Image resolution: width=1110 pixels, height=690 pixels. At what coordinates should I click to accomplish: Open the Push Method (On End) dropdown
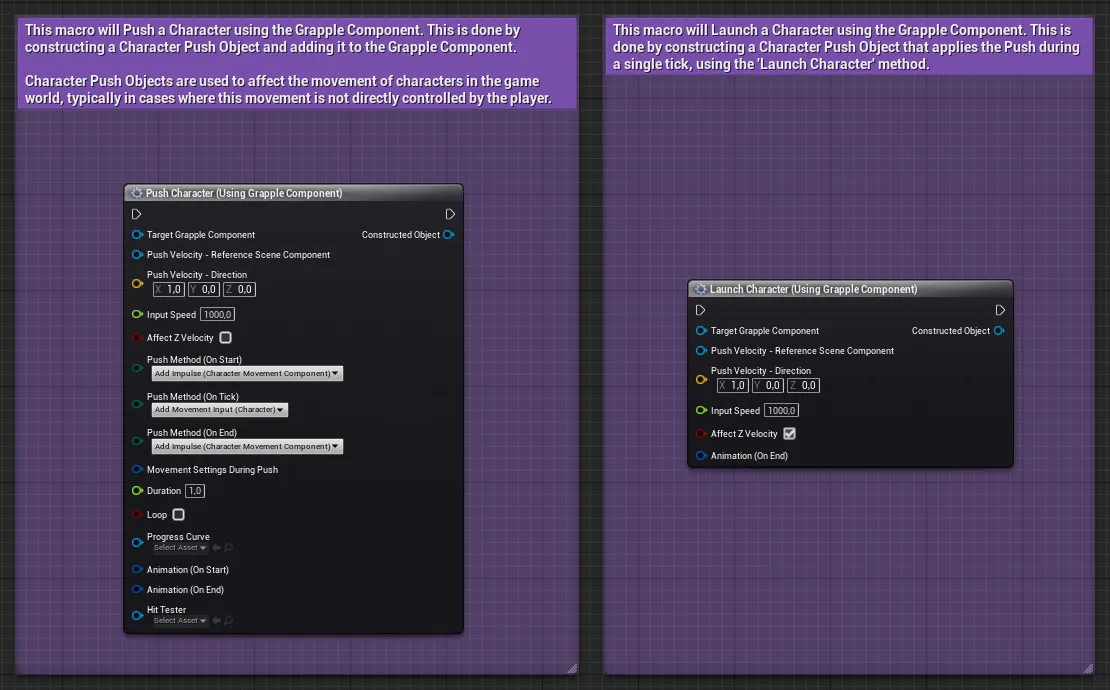click(x=247, y=447)
